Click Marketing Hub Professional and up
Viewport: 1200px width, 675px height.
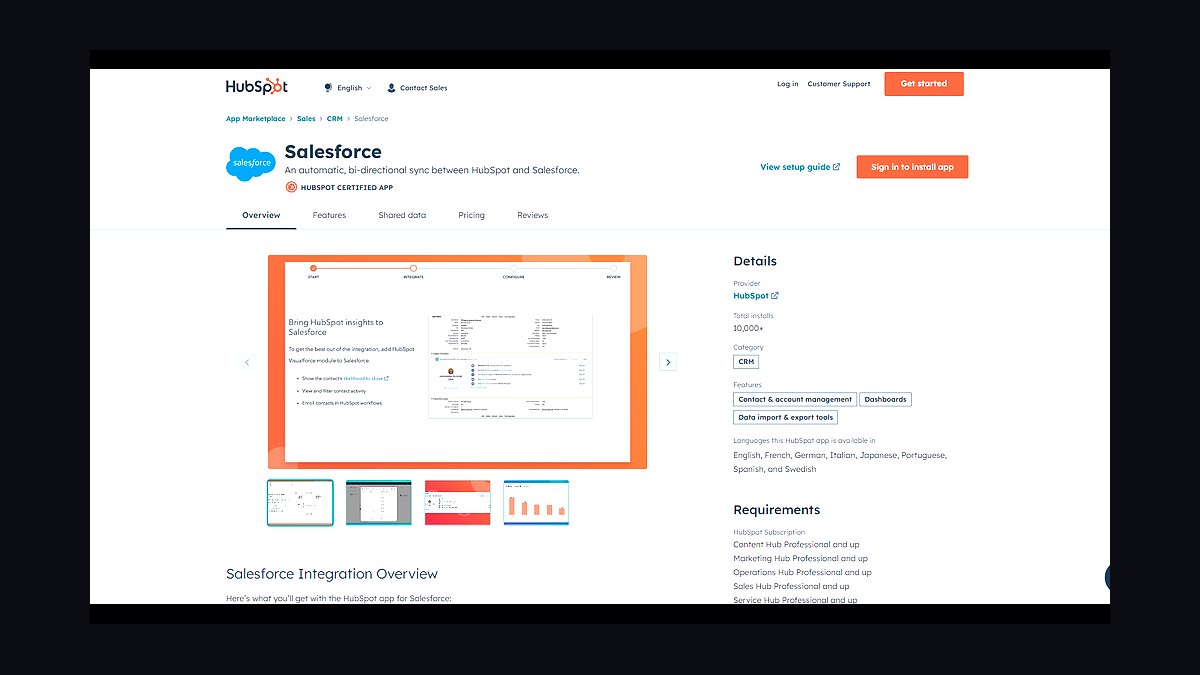(x=800, y=559)
